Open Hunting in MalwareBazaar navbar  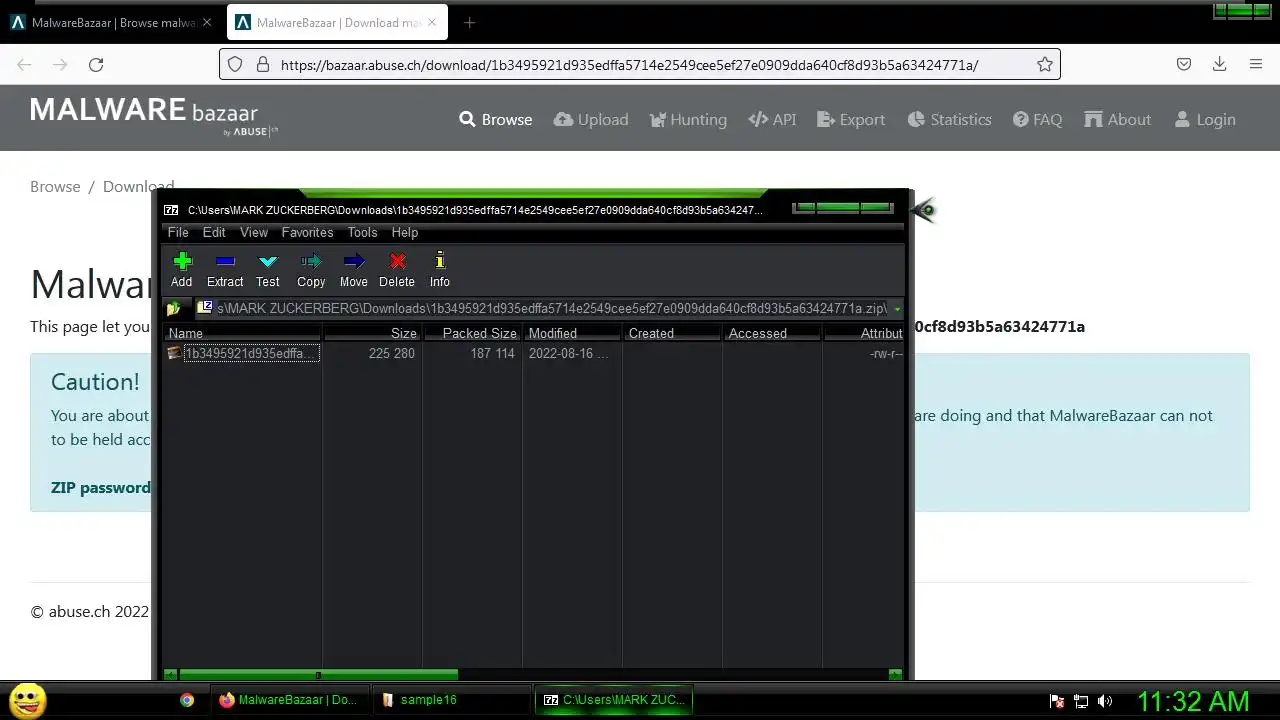click(x=688, y=119)
